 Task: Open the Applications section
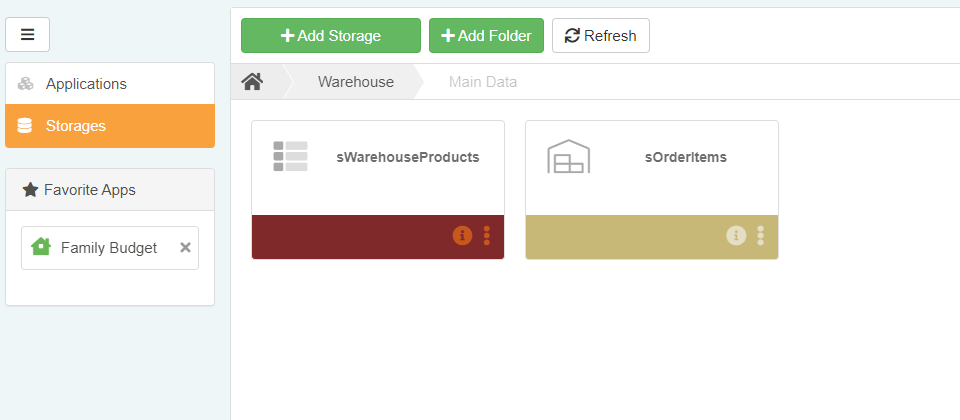click(86, 84)
